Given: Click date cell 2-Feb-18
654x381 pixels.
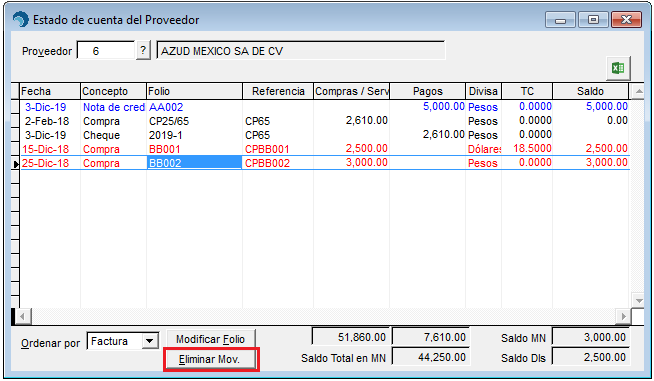Looking at the screenshot, I should tap(50, 121).
